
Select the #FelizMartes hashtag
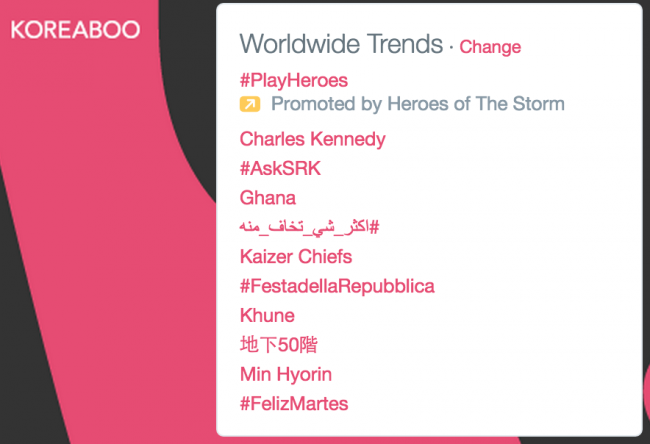point(294,403)
